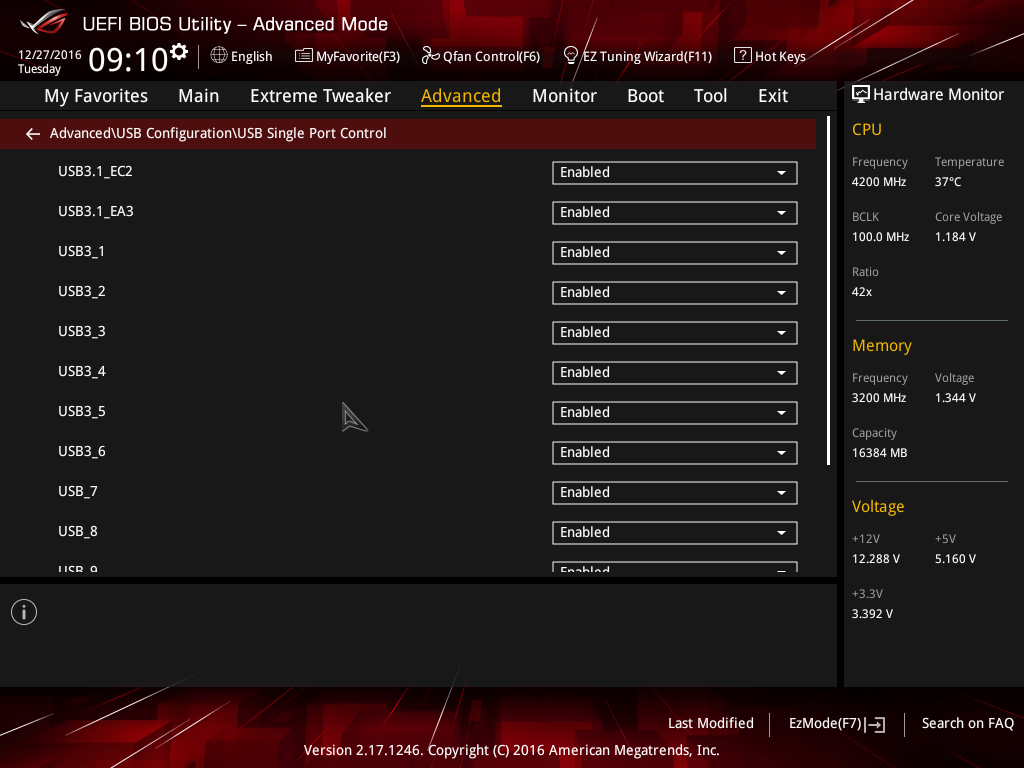This screenshot has height=768, width=1024.
Task: Click the BCLK 100.0 MHz value
Action: 880,237
